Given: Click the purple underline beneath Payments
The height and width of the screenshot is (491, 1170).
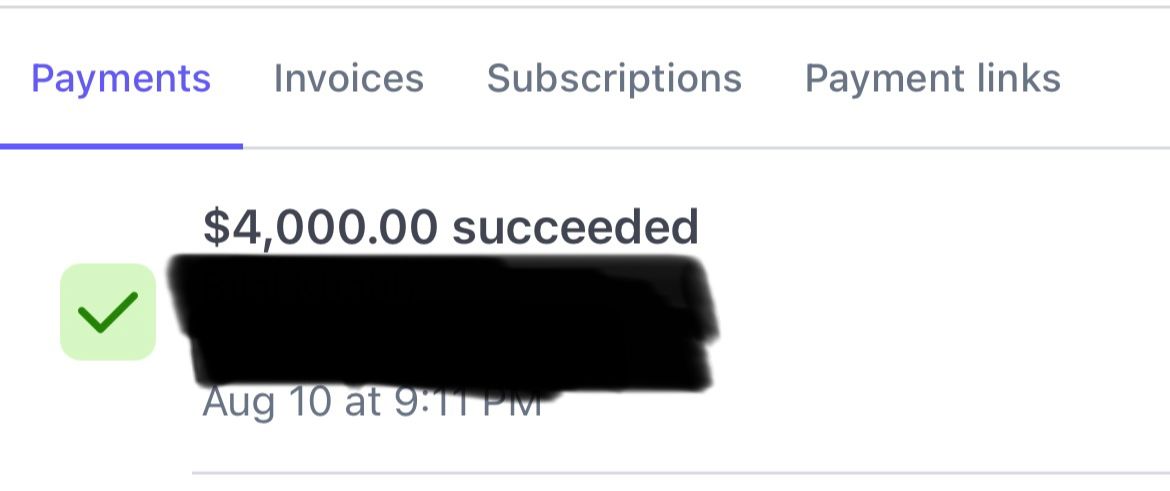Looking at the screenshot, I should (121, 146).
